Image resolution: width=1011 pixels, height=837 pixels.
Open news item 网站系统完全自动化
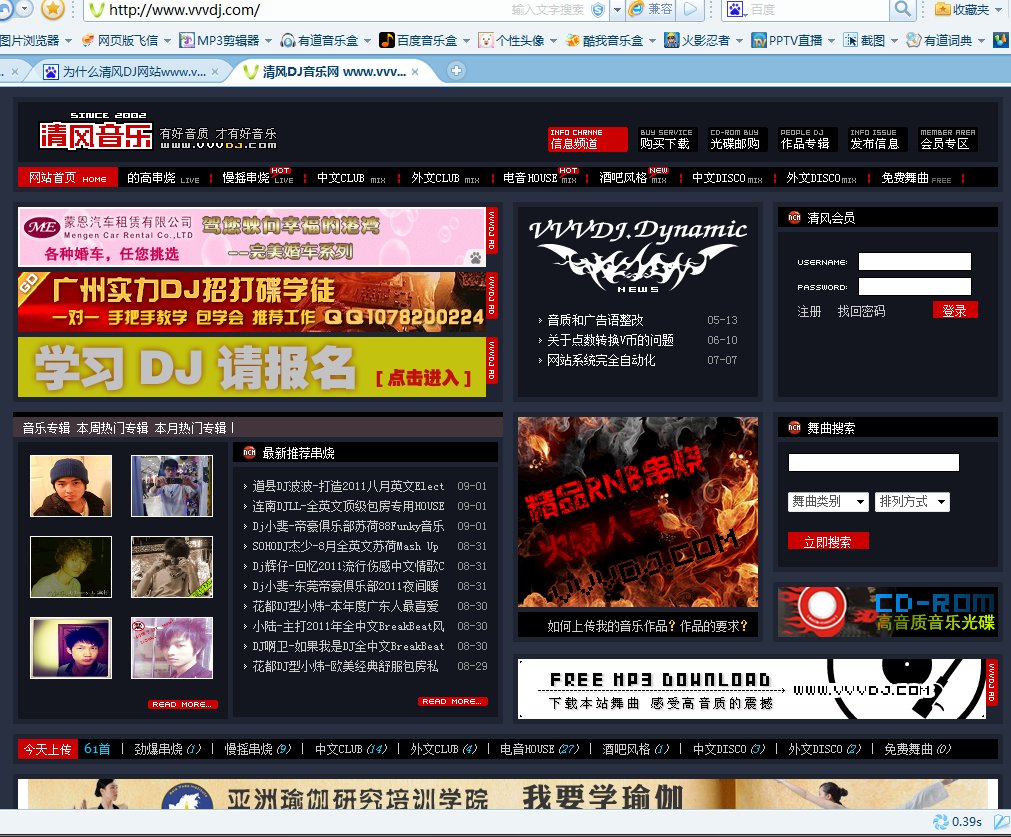pyautogui.click(x=601, y=360)
